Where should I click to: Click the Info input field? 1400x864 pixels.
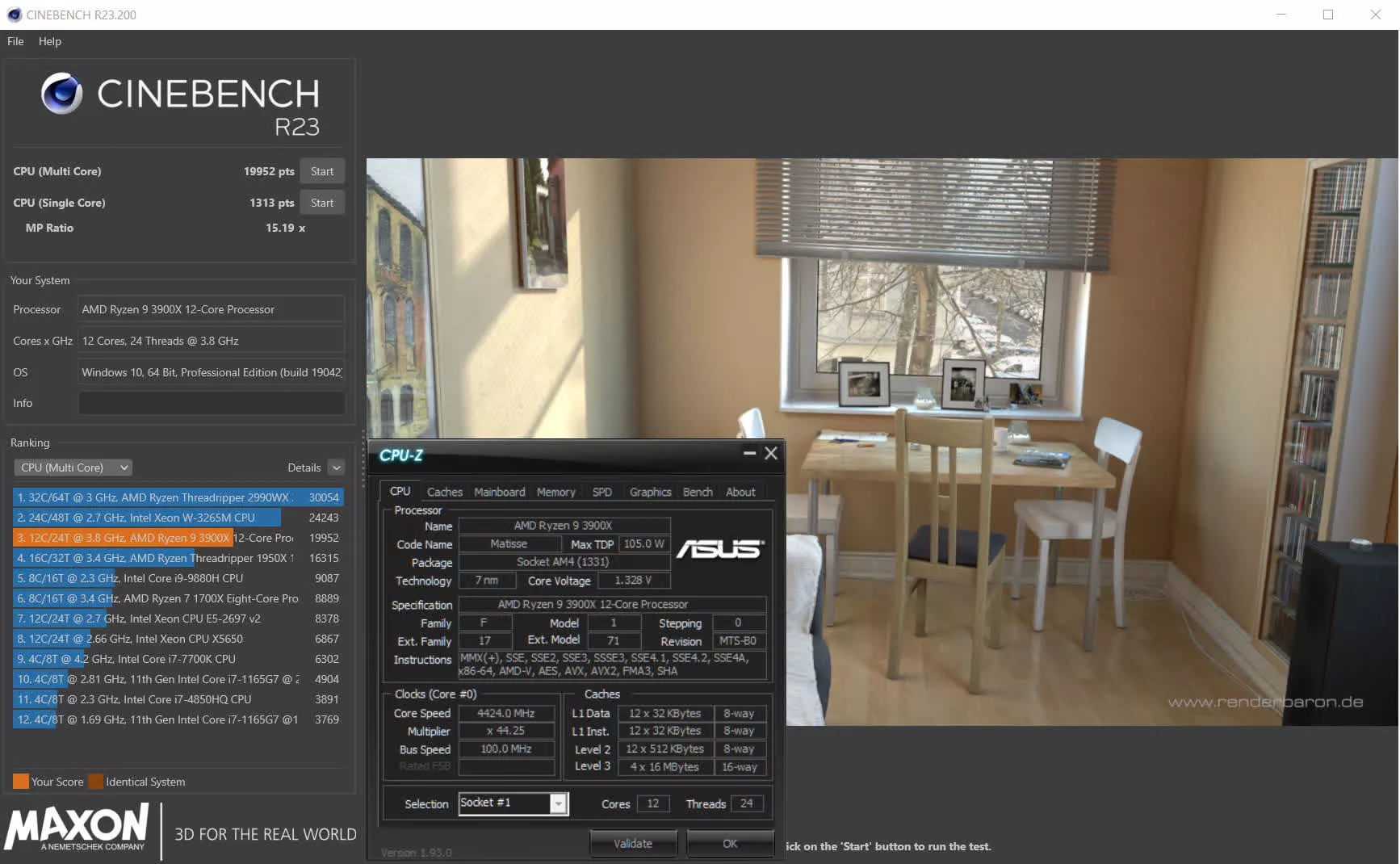[212, 403]
